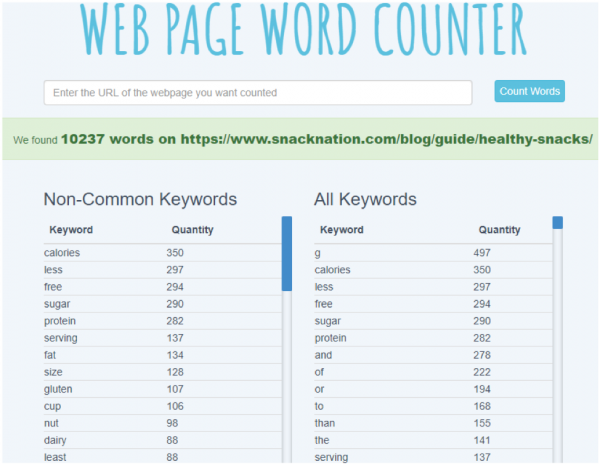
Task: Select the snacknation.com URL result text
Action: [x=386, y=139]
